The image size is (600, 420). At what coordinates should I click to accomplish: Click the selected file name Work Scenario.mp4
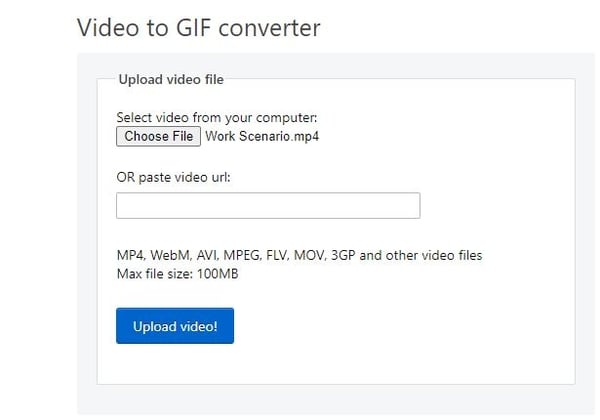point(262,137)
